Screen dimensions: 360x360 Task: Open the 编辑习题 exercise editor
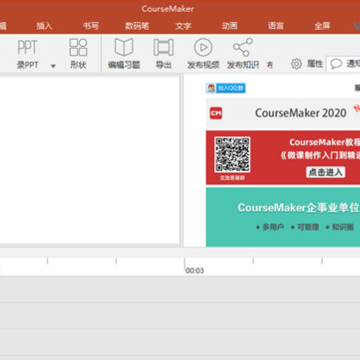[x=124, y=54]
